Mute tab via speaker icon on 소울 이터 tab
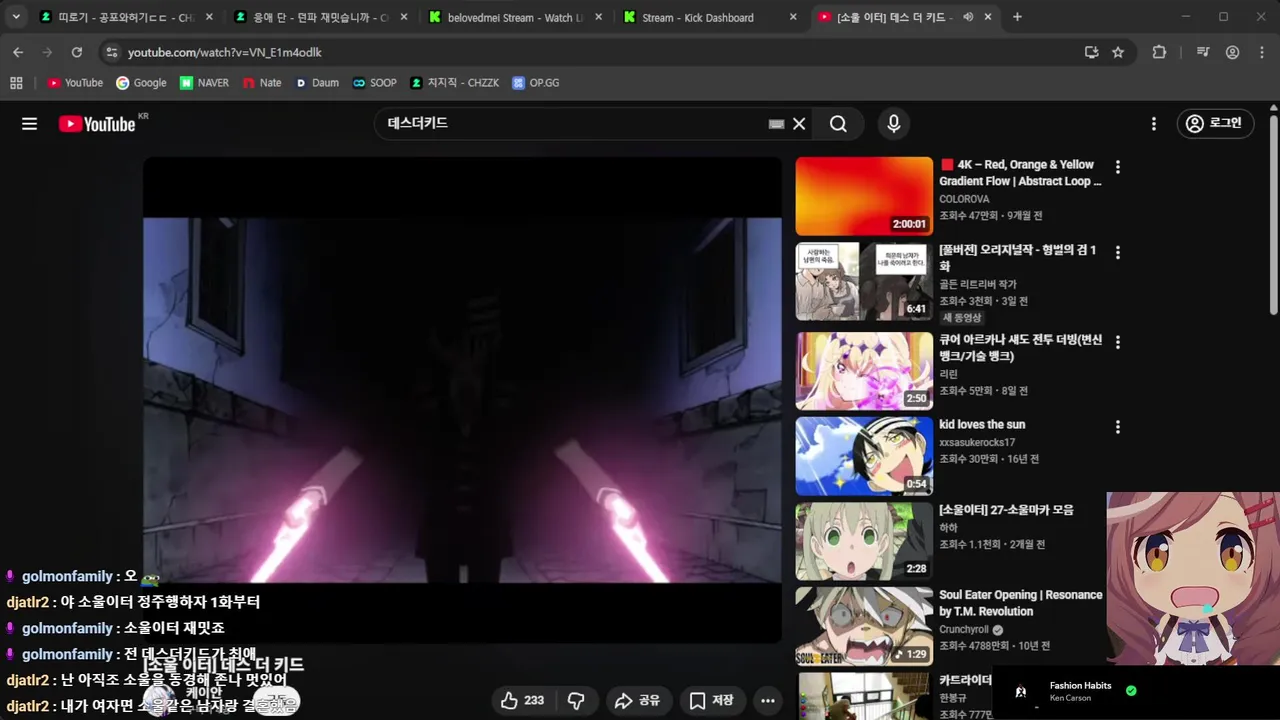 point(968,17)
